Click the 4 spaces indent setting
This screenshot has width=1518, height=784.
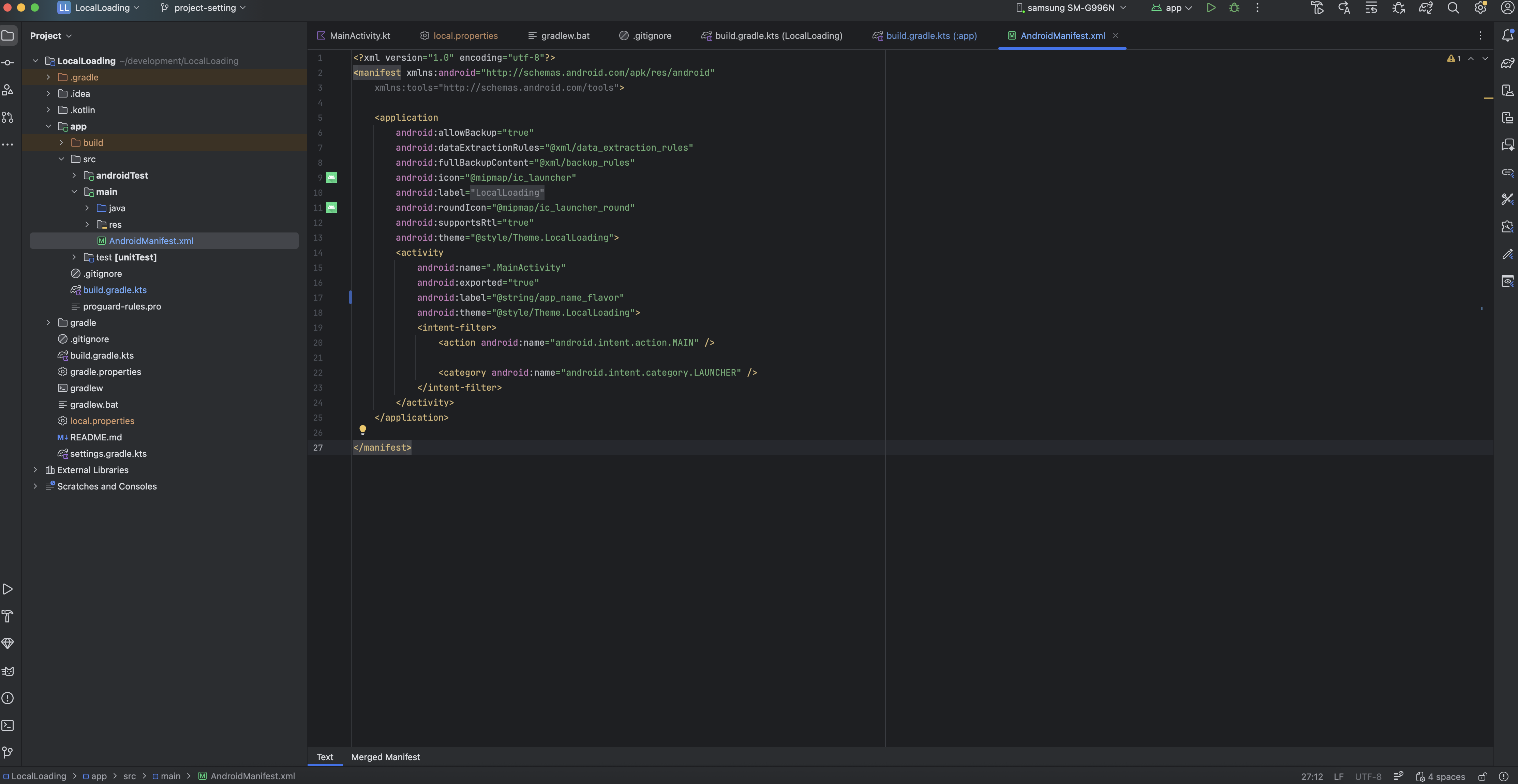click(1441, 777)
